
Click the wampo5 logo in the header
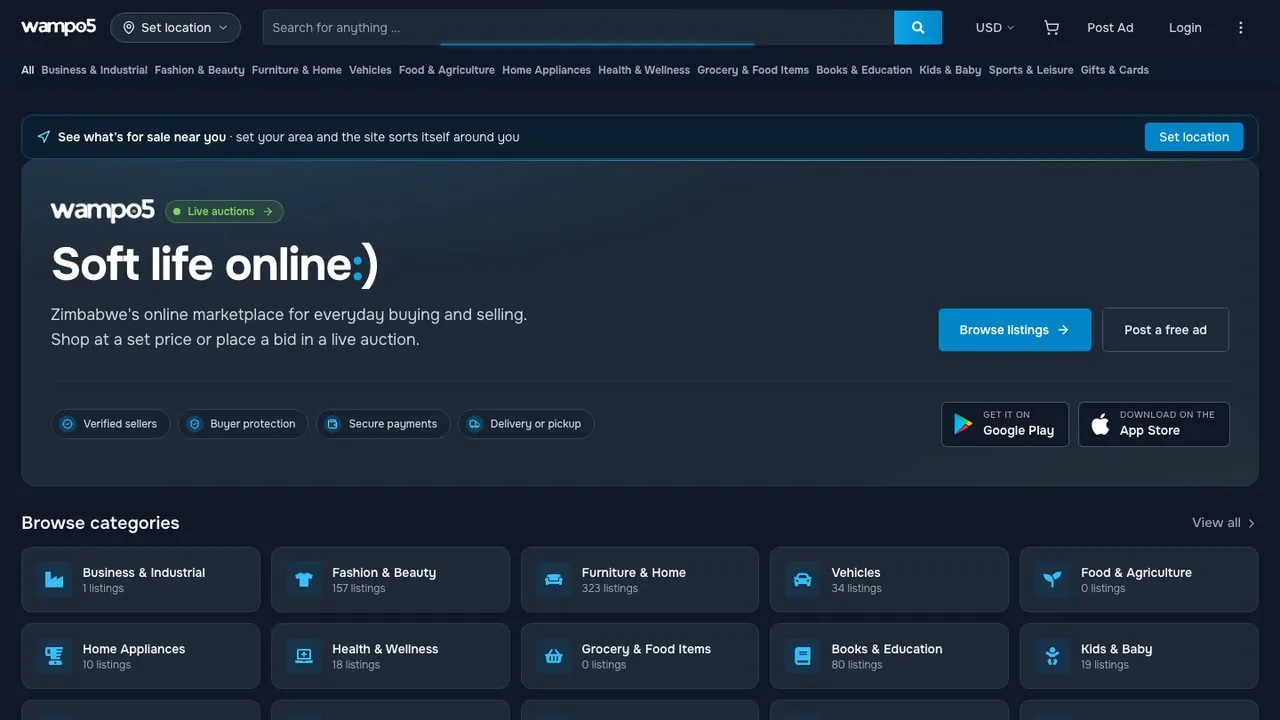click(x=59, y=27)
